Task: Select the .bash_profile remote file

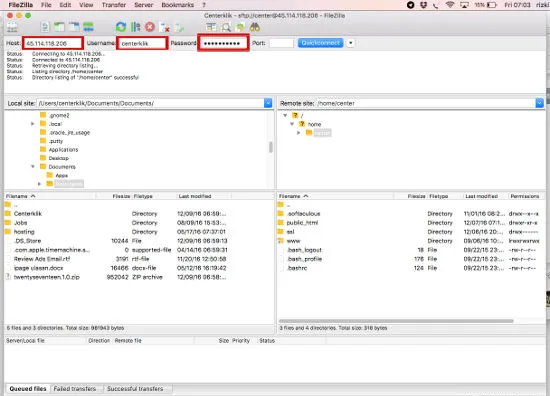Action: pos(304,259)
